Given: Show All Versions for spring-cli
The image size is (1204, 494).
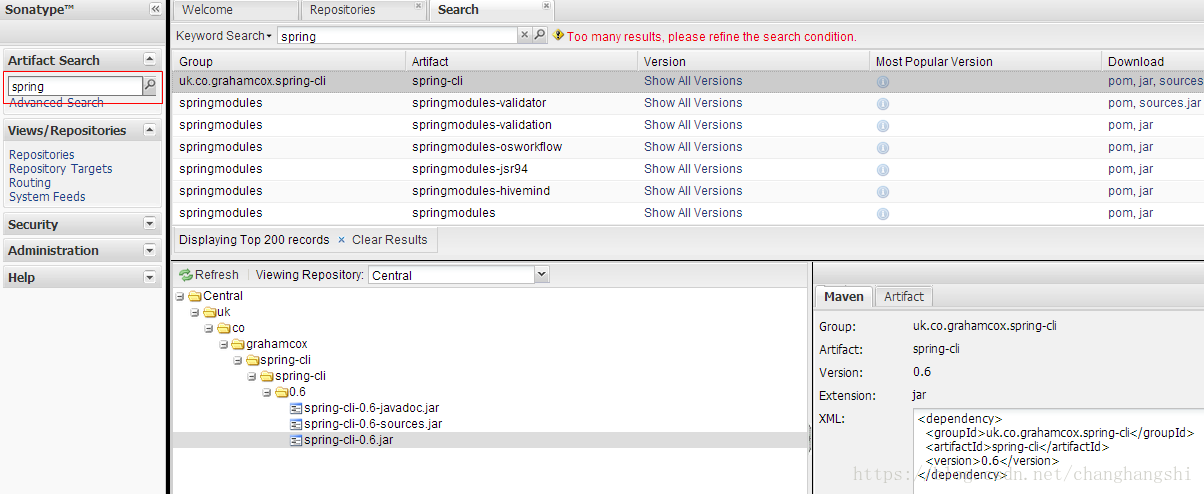Looking at the screenshot, I should coord(693,81).
